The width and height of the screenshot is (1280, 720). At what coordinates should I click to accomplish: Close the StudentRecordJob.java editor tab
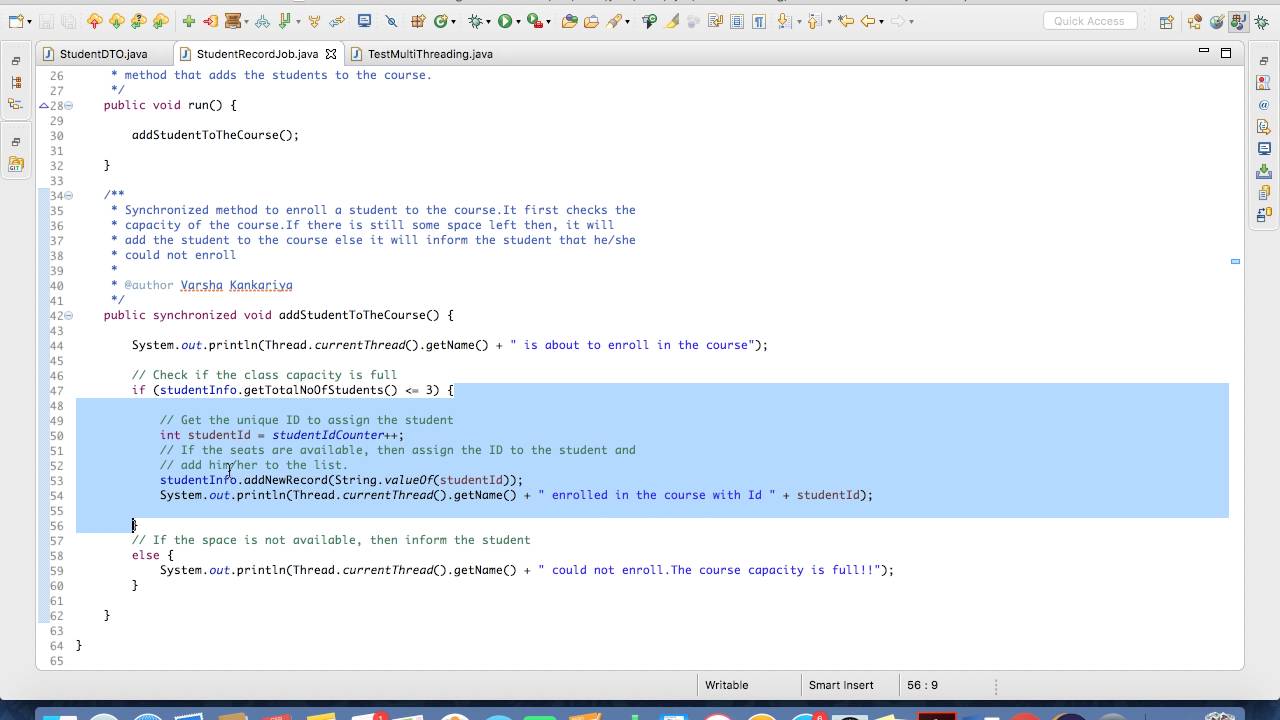point(331,54)
